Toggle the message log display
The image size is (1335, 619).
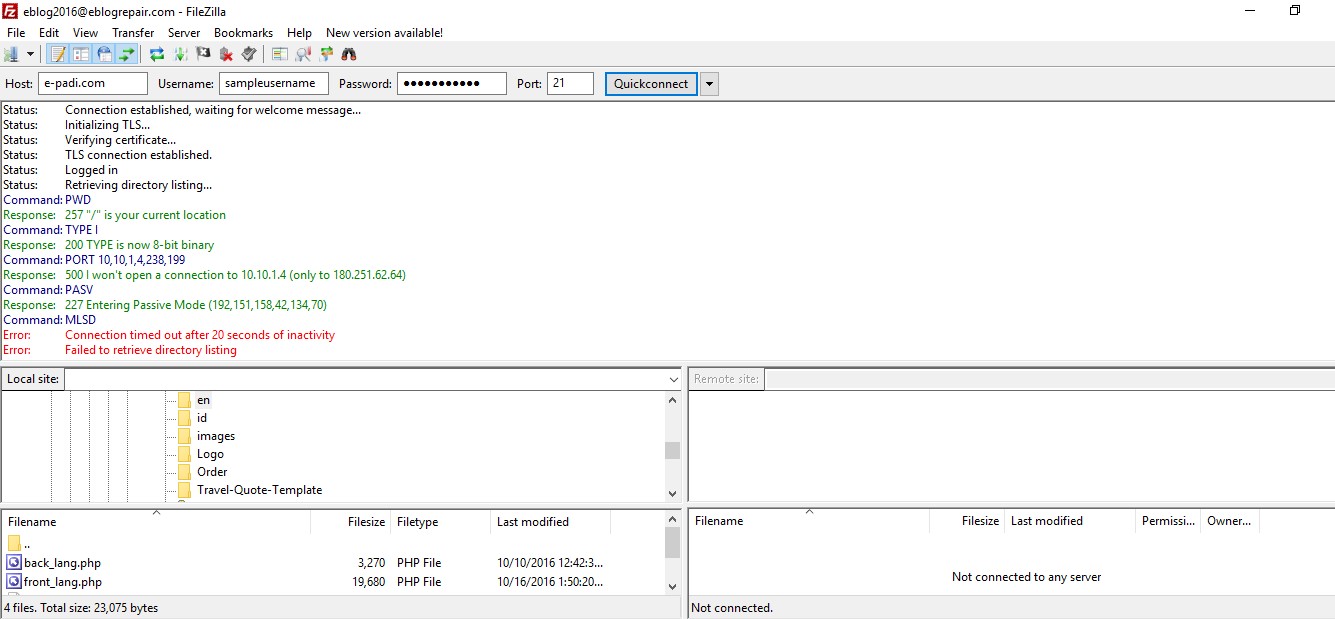point(58,54)
